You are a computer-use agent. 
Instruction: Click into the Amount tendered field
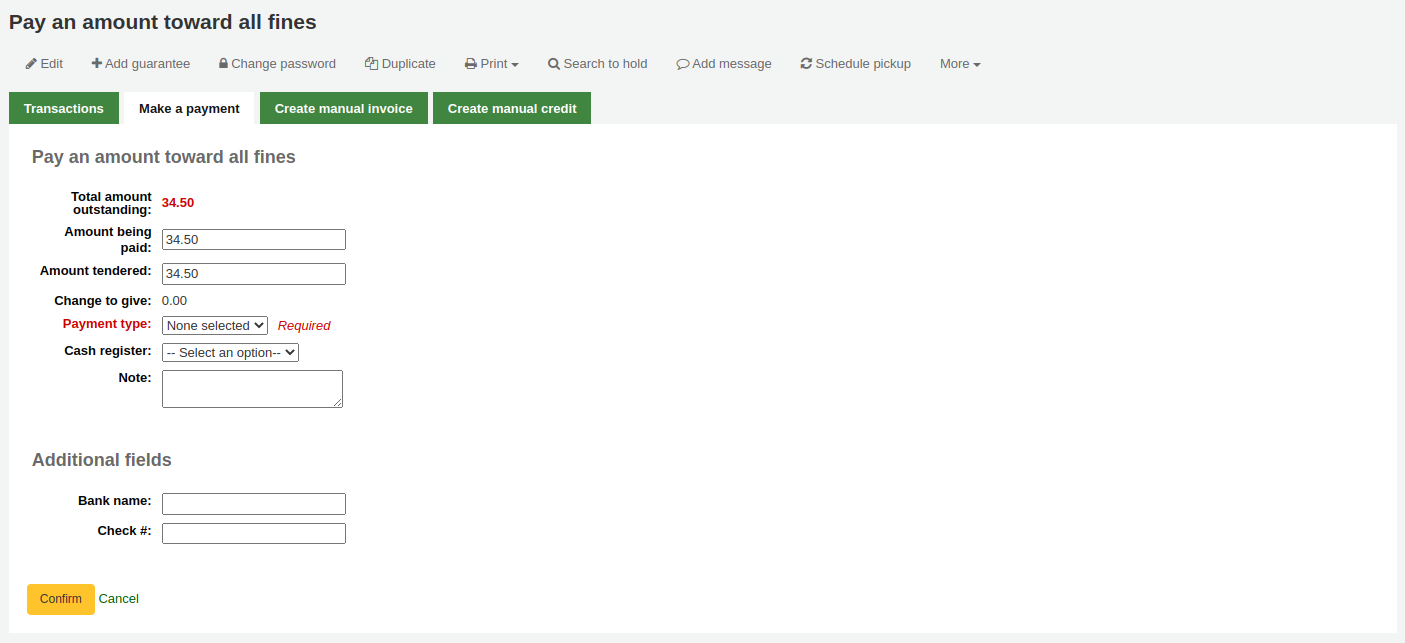(254, 274)
